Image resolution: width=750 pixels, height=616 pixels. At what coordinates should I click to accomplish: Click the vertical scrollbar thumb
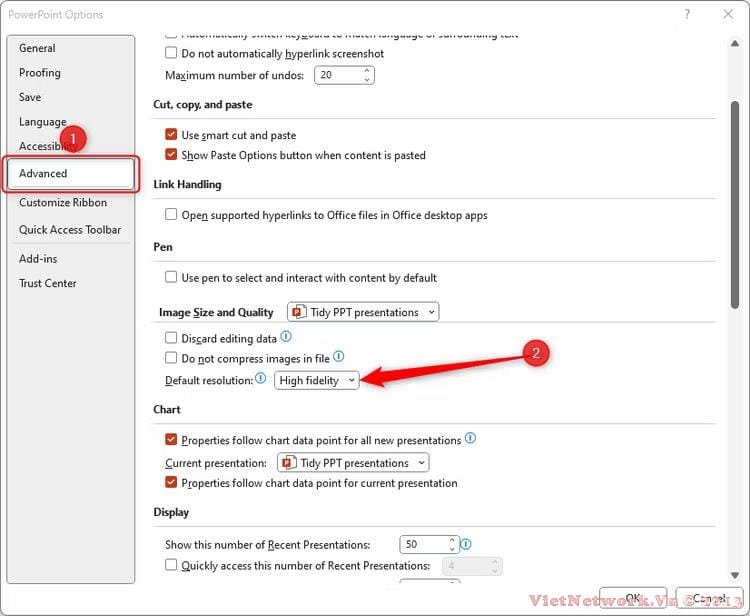coord(735,205)
